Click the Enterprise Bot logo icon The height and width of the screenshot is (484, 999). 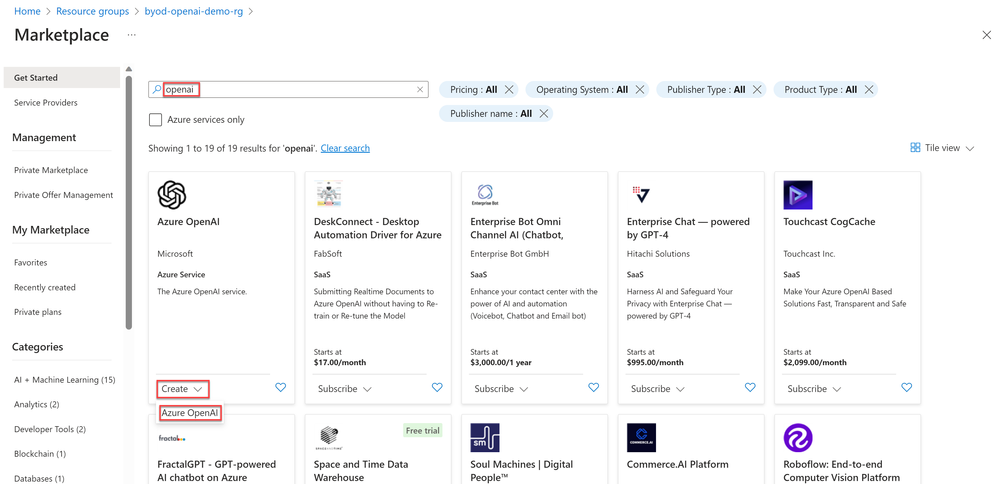[x=485, y=194]
